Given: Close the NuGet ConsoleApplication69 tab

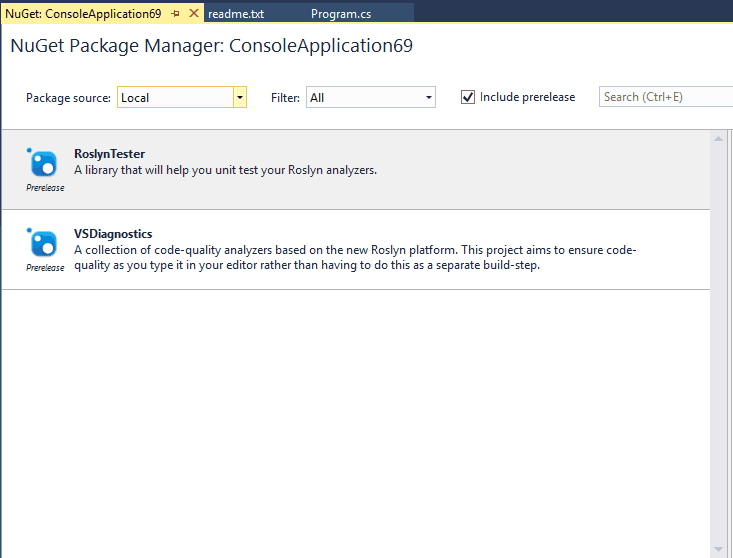Looking at the screenshot, I should [x=194, y=14].
